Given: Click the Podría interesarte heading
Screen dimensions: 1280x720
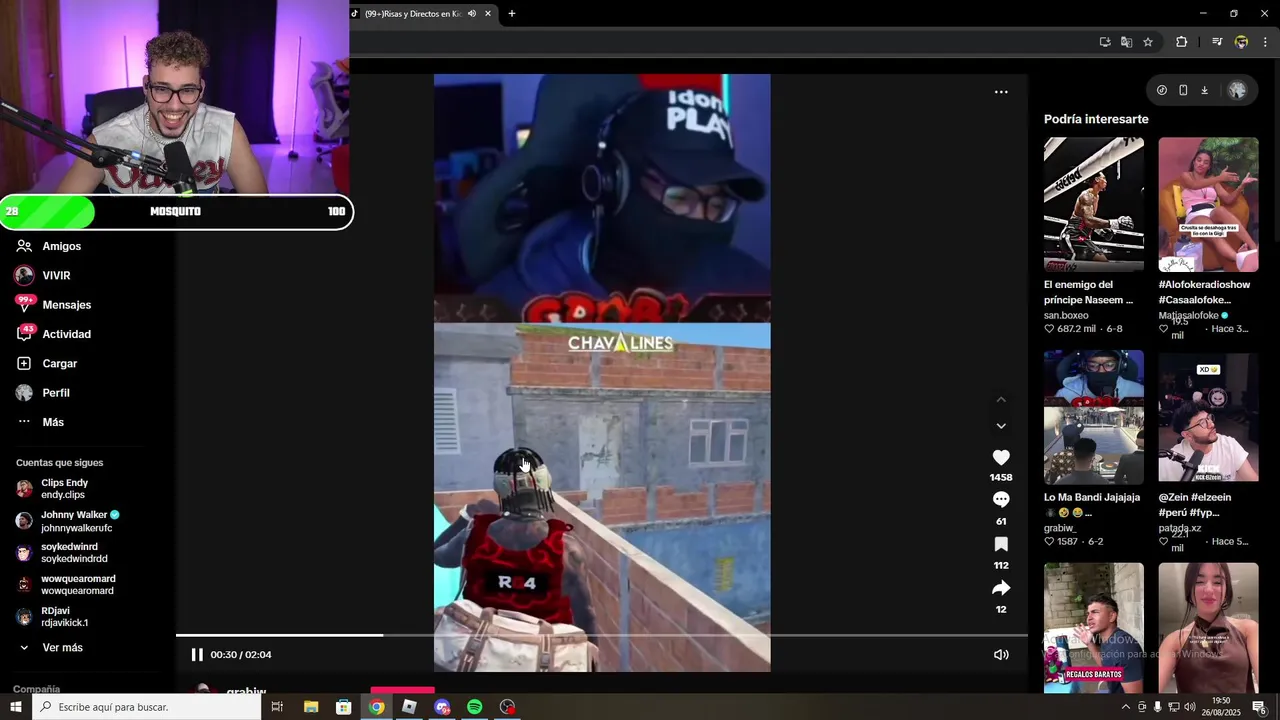Looking at the screenshot, I should click(x=1096, y=119).
